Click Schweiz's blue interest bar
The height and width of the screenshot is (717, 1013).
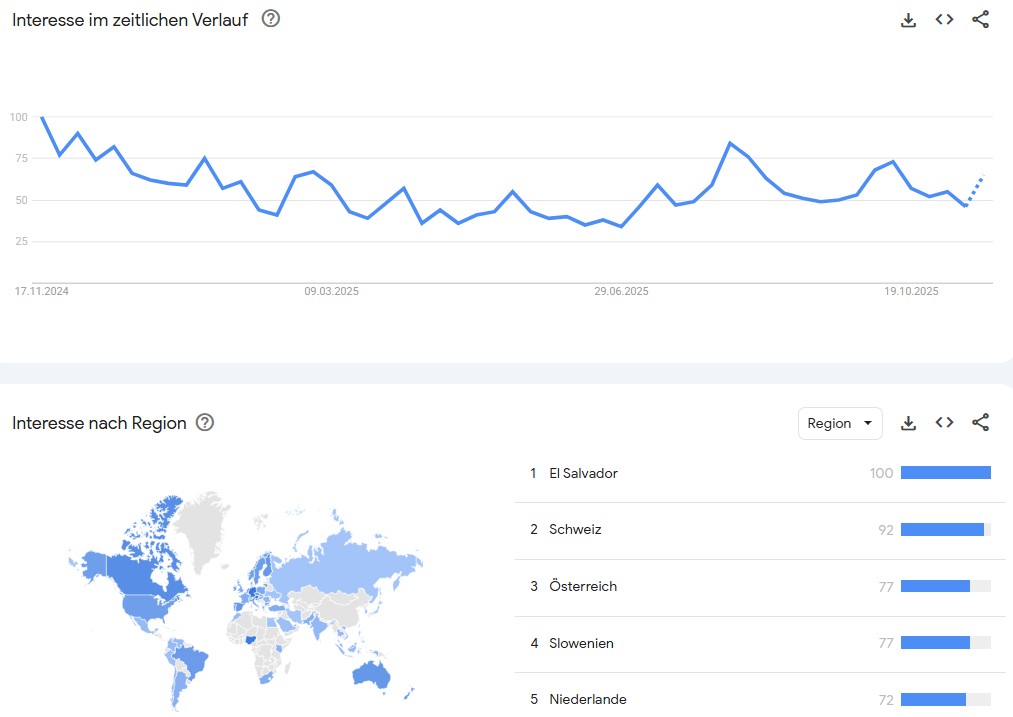942,530
